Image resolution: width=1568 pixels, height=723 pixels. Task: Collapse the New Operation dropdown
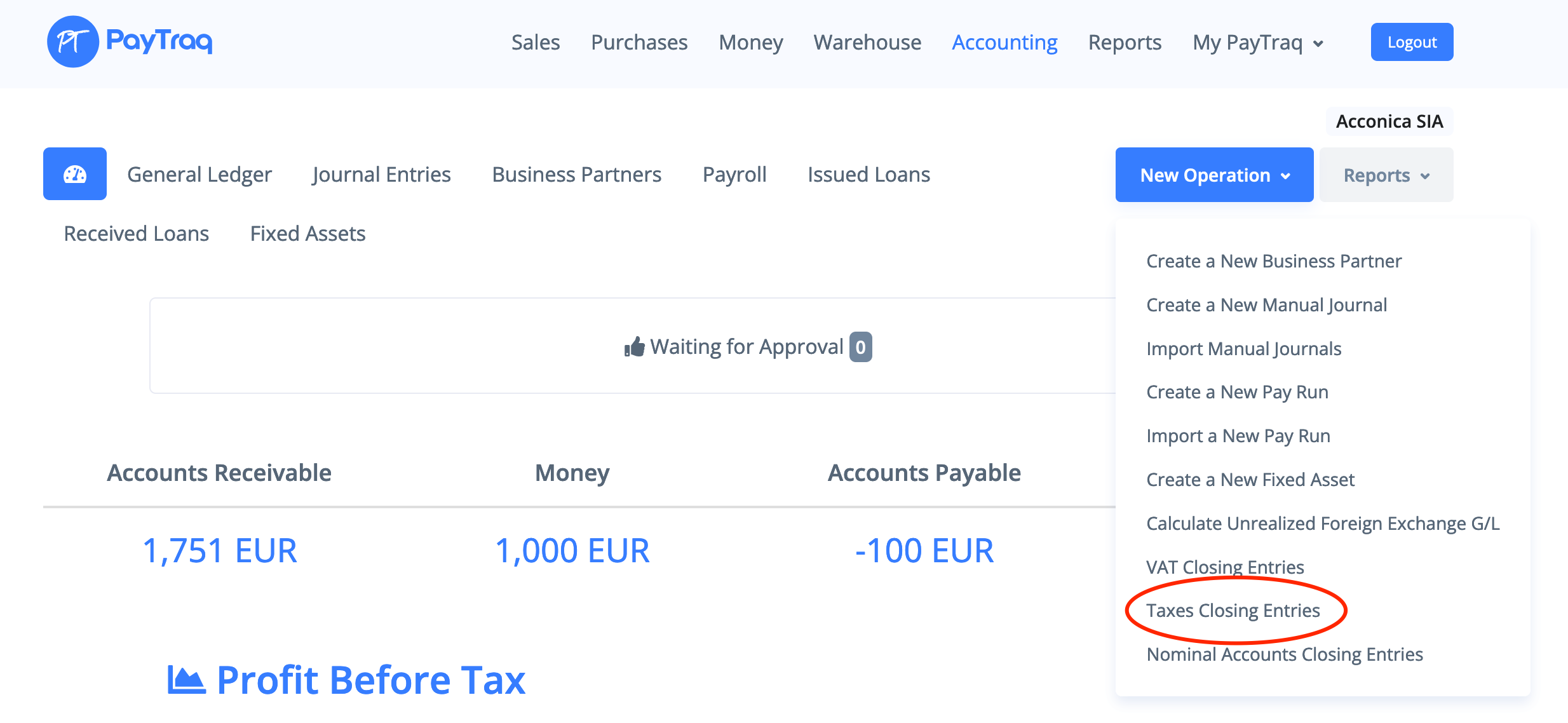(1214, 175)
